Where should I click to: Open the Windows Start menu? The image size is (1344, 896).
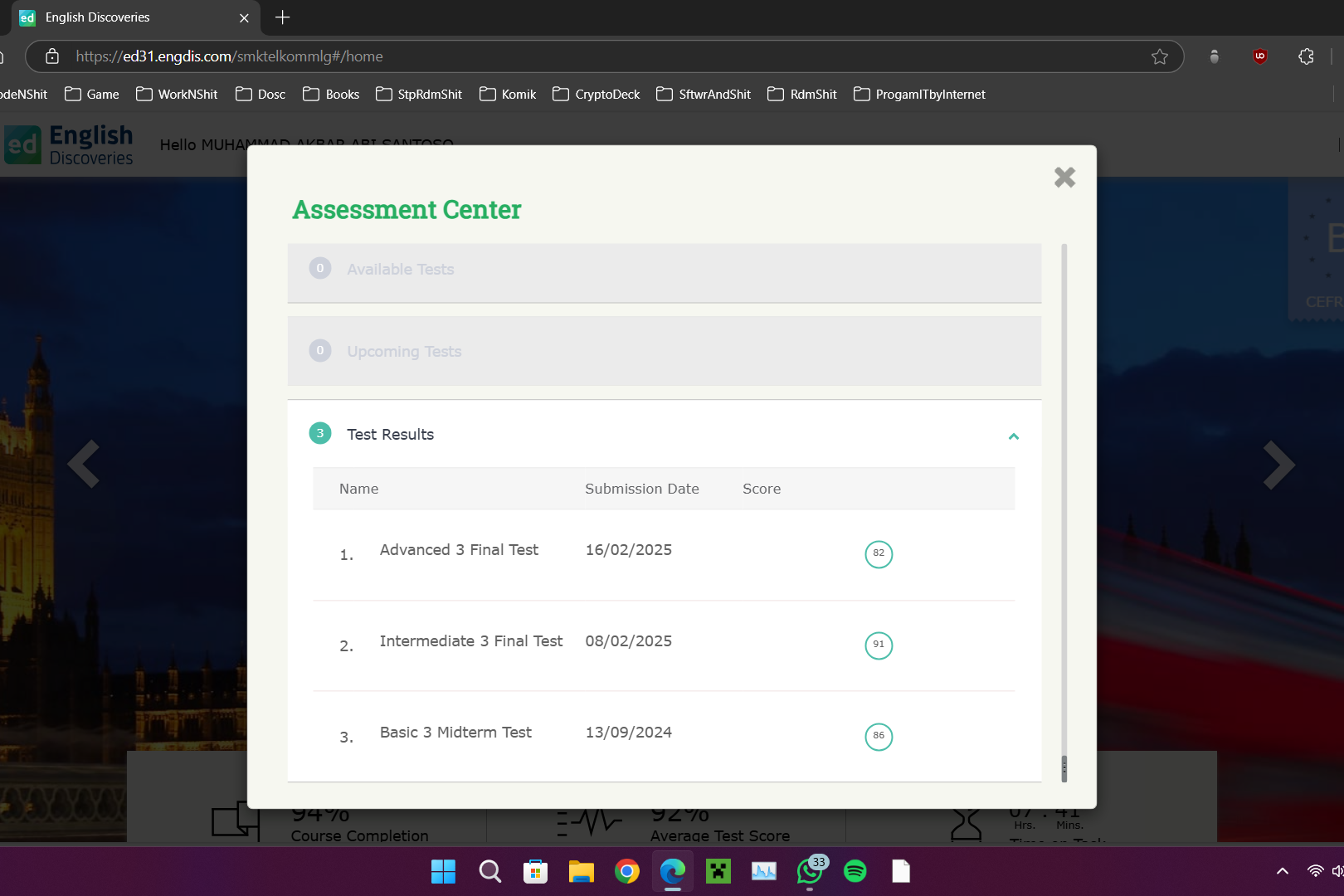(444, 871)
